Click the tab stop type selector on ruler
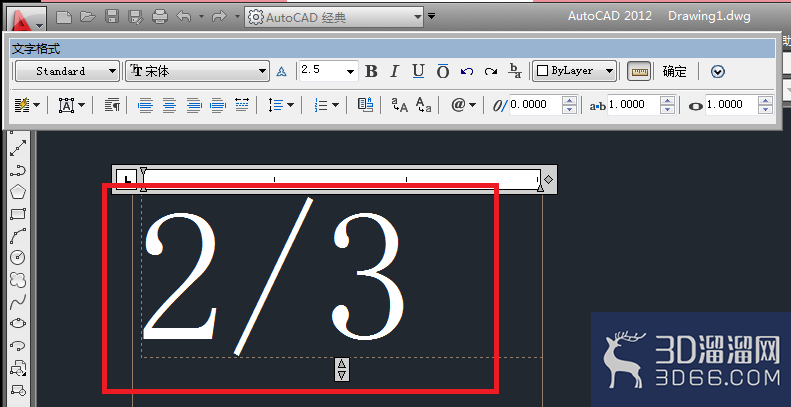 coord(127,179)
